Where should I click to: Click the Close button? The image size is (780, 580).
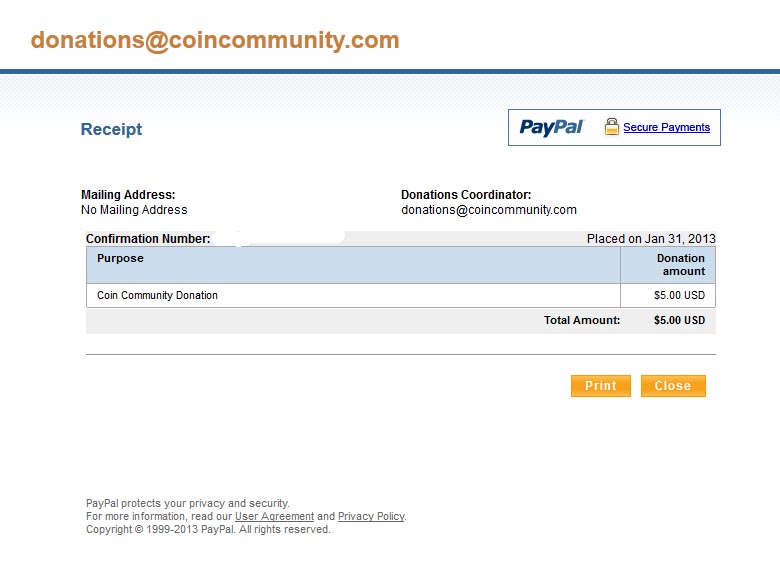point(673,386)
